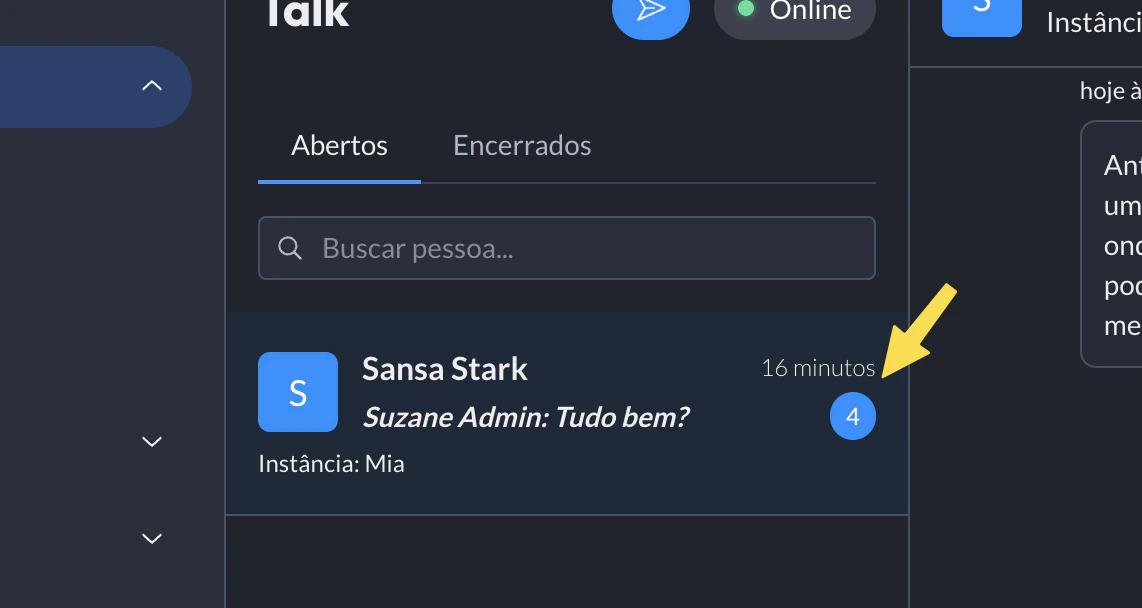Click the '16 minutos' timestamp
Screen dimensions: 1142x608
818,367
